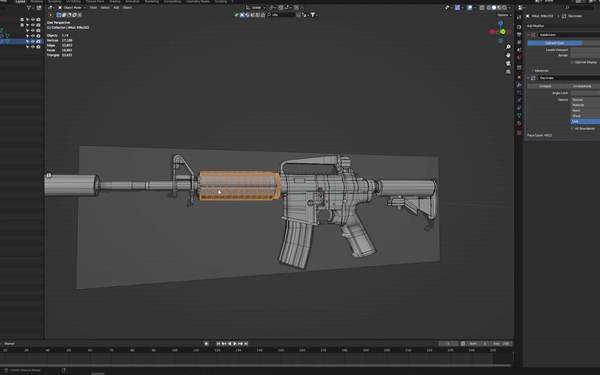Switch decimate mode to Un-Subdivide tab

pyautogui.click(x=582, y=86)
